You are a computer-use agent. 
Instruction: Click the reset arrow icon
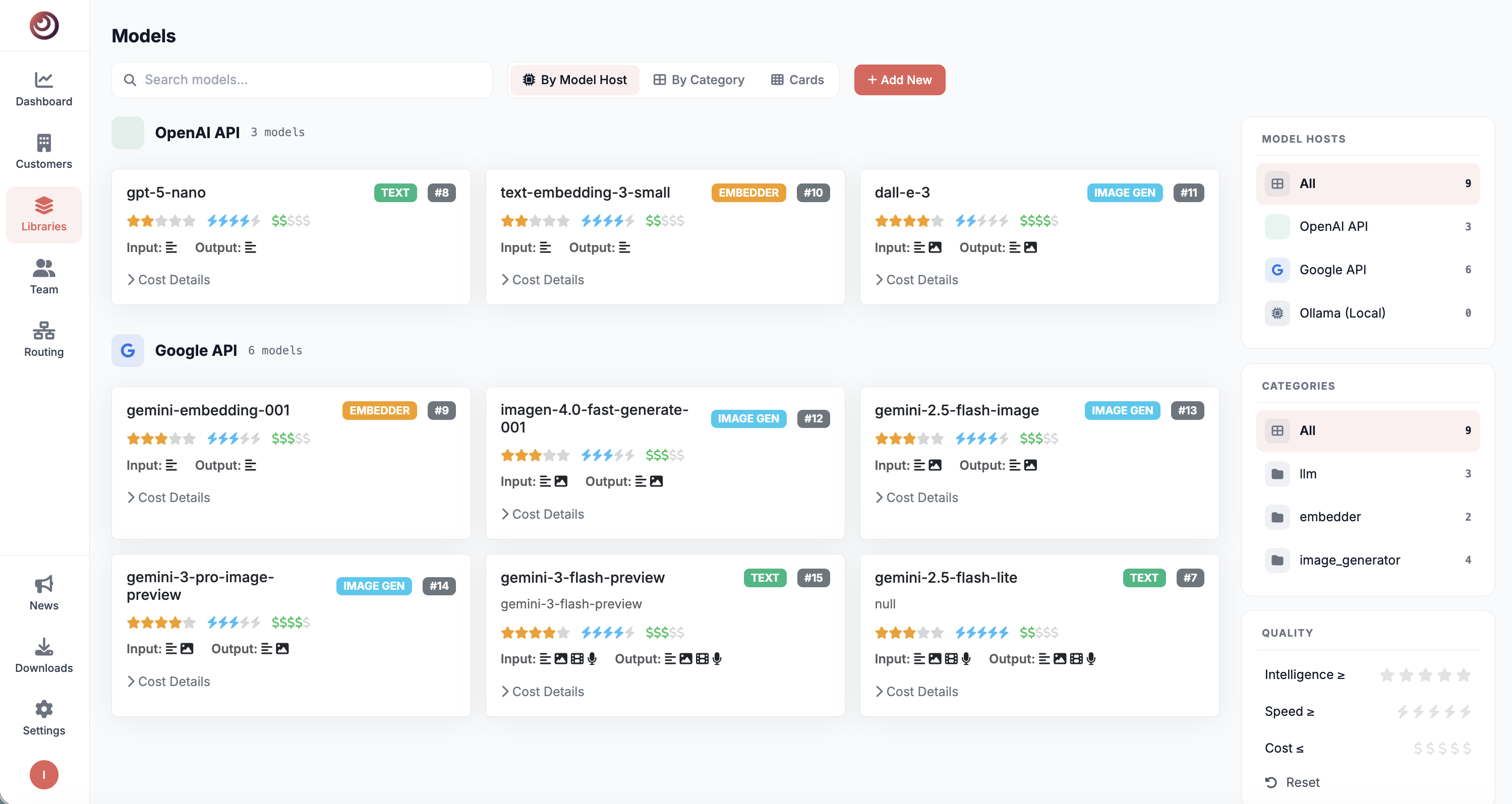coord(1271,782)
